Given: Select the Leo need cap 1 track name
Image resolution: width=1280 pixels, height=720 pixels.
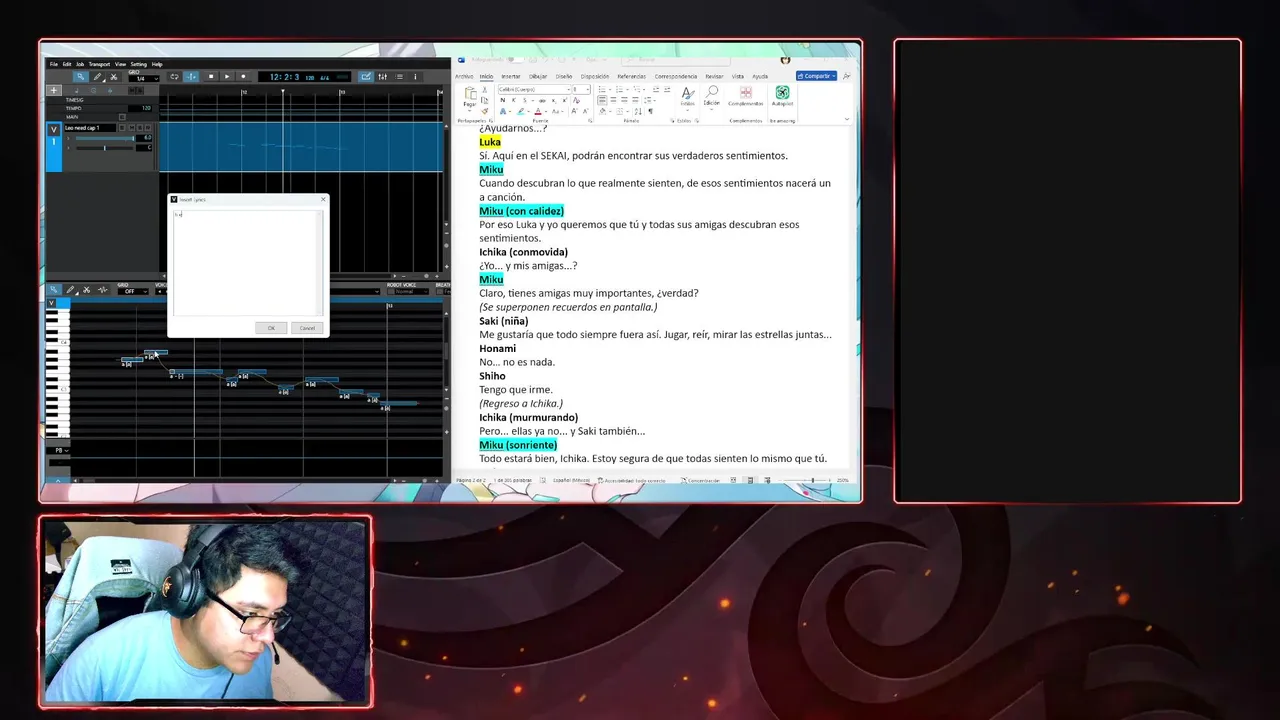Looking at the screenshot, I should click(x=90, y=128).
